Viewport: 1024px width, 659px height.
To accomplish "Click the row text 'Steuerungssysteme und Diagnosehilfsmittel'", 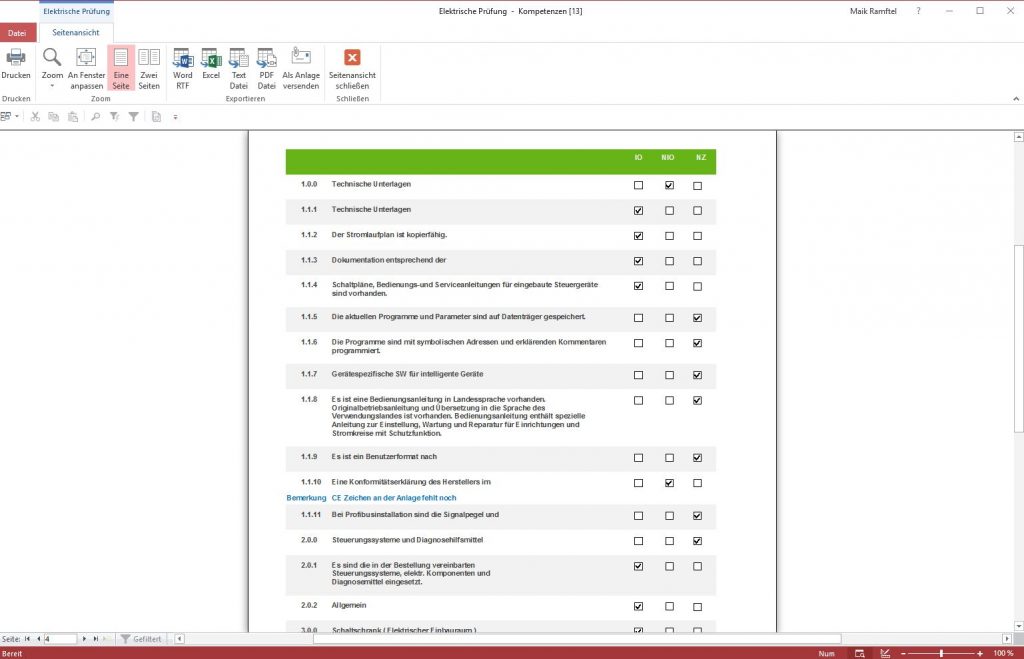I will tap(408, 540).
